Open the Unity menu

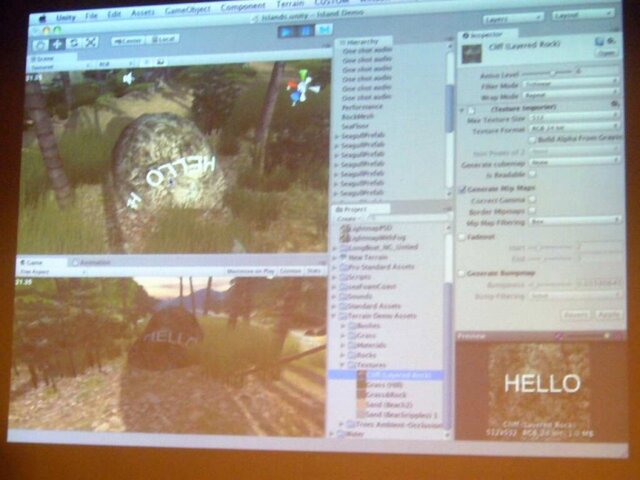point(65,18)
